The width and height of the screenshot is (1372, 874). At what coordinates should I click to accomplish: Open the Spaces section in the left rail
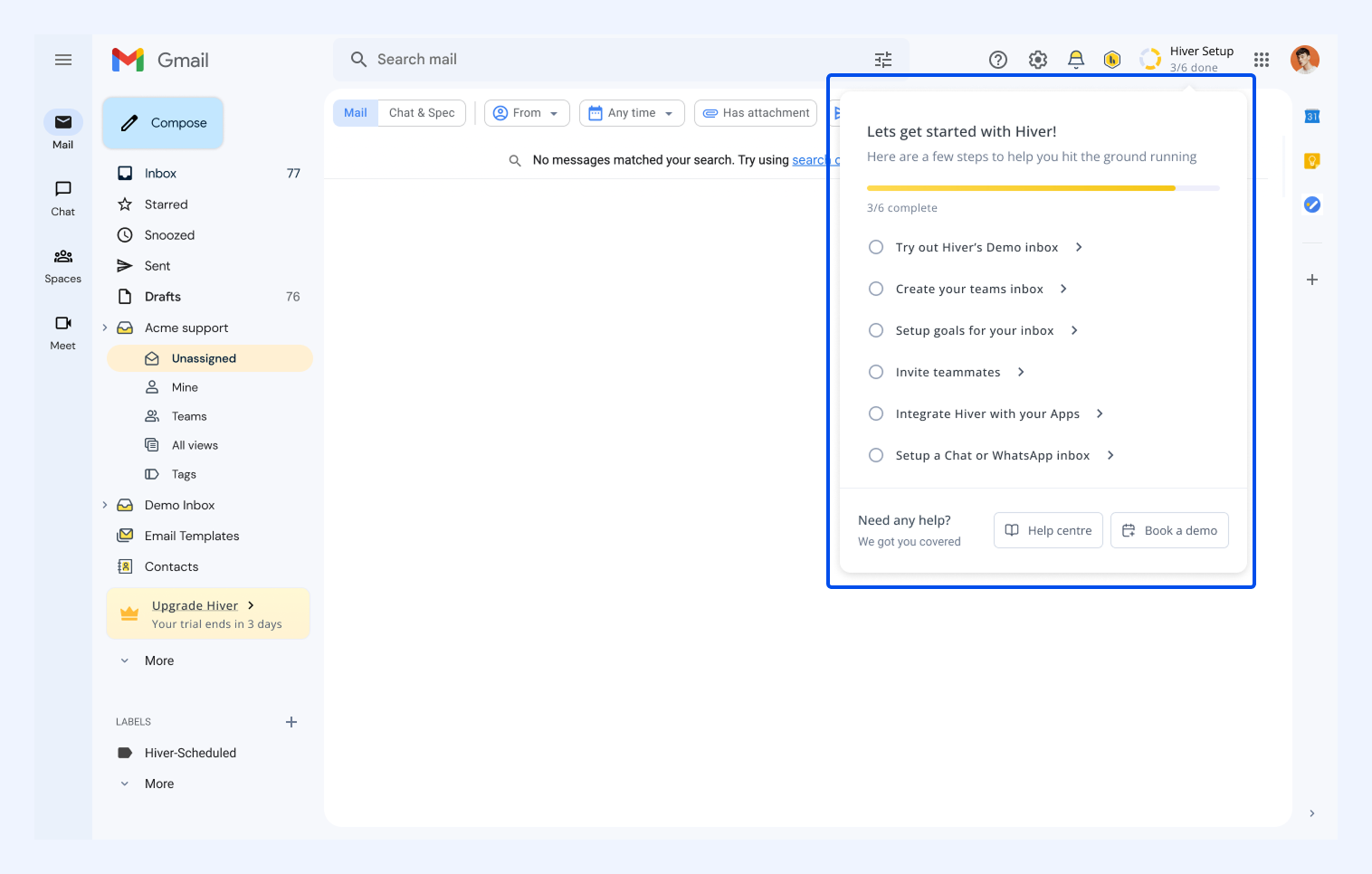click(x=63, y=266)
